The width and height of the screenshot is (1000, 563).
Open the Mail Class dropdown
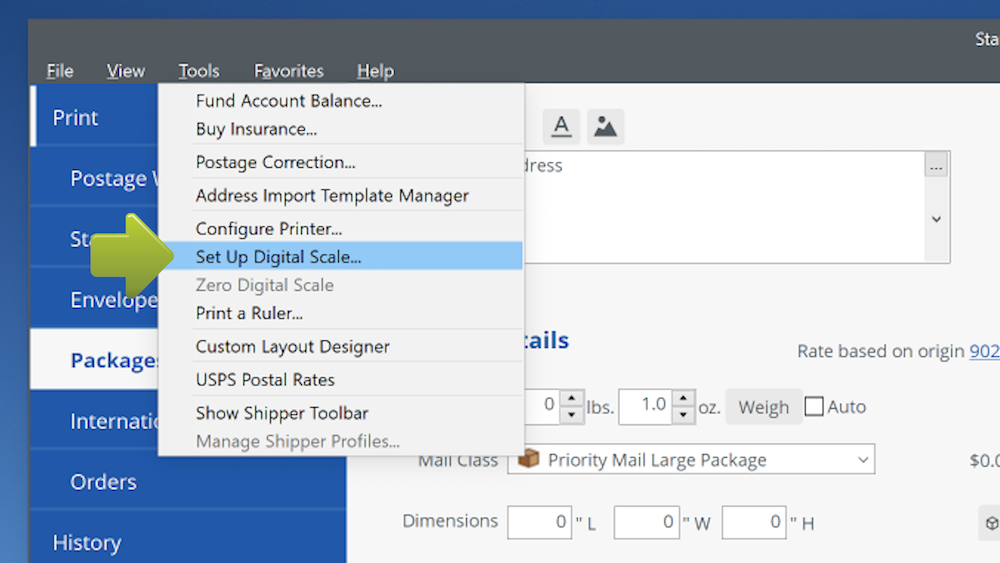[x=862, y=460]
